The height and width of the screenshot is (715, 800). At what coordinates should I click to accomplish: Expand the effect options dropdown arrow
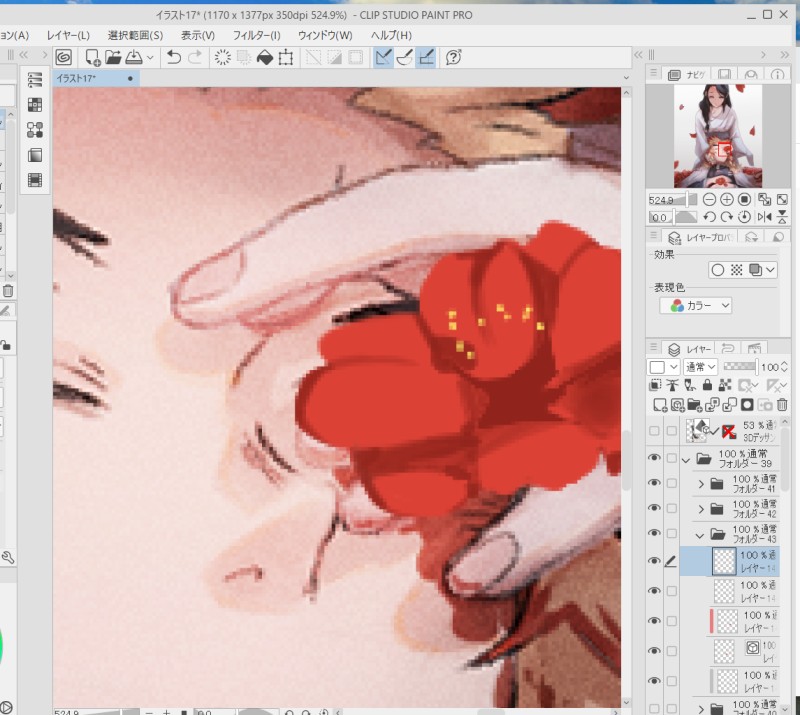[x=770, y=269]
